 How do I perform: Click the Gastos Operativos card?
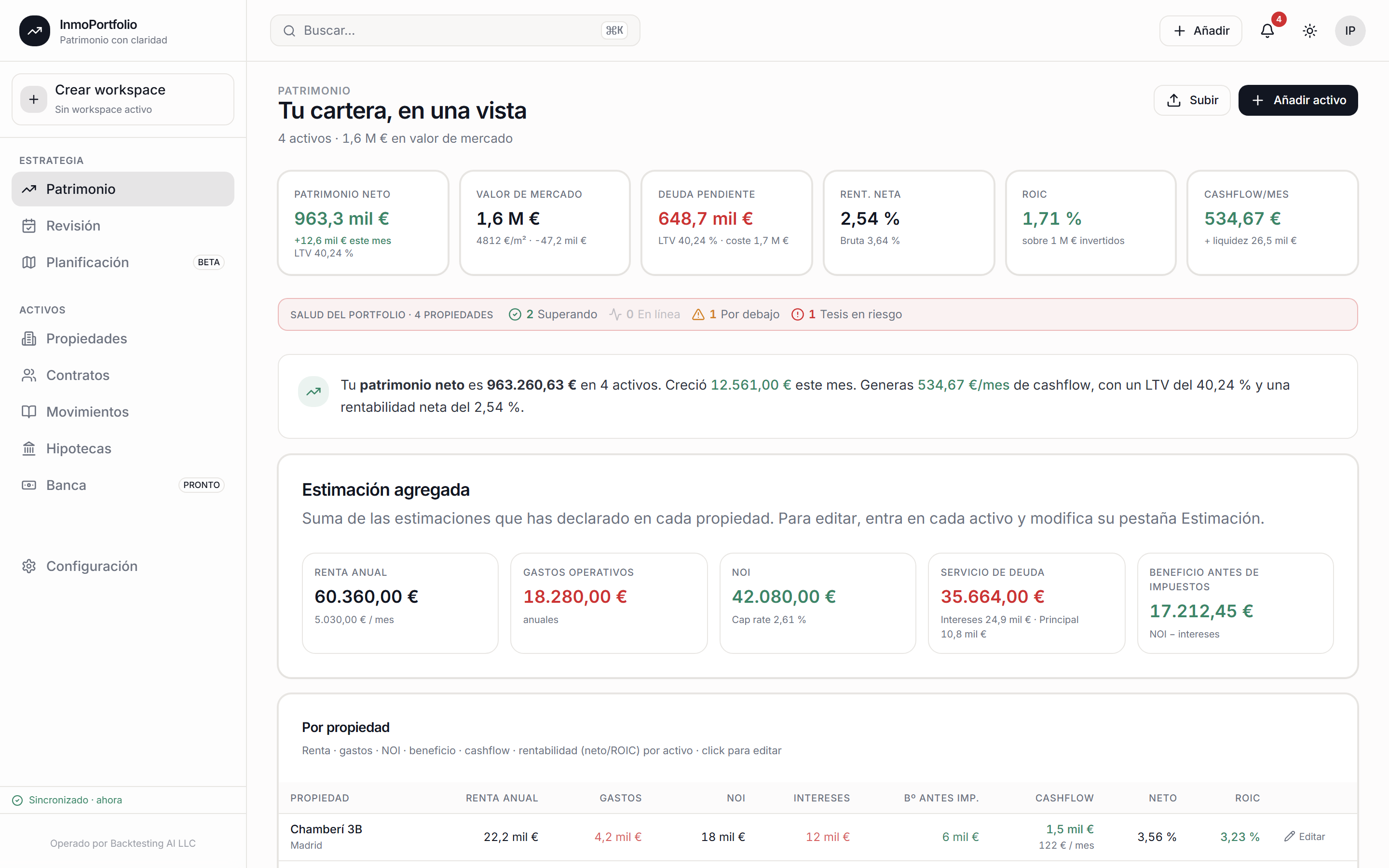click(x=609, y=603)
